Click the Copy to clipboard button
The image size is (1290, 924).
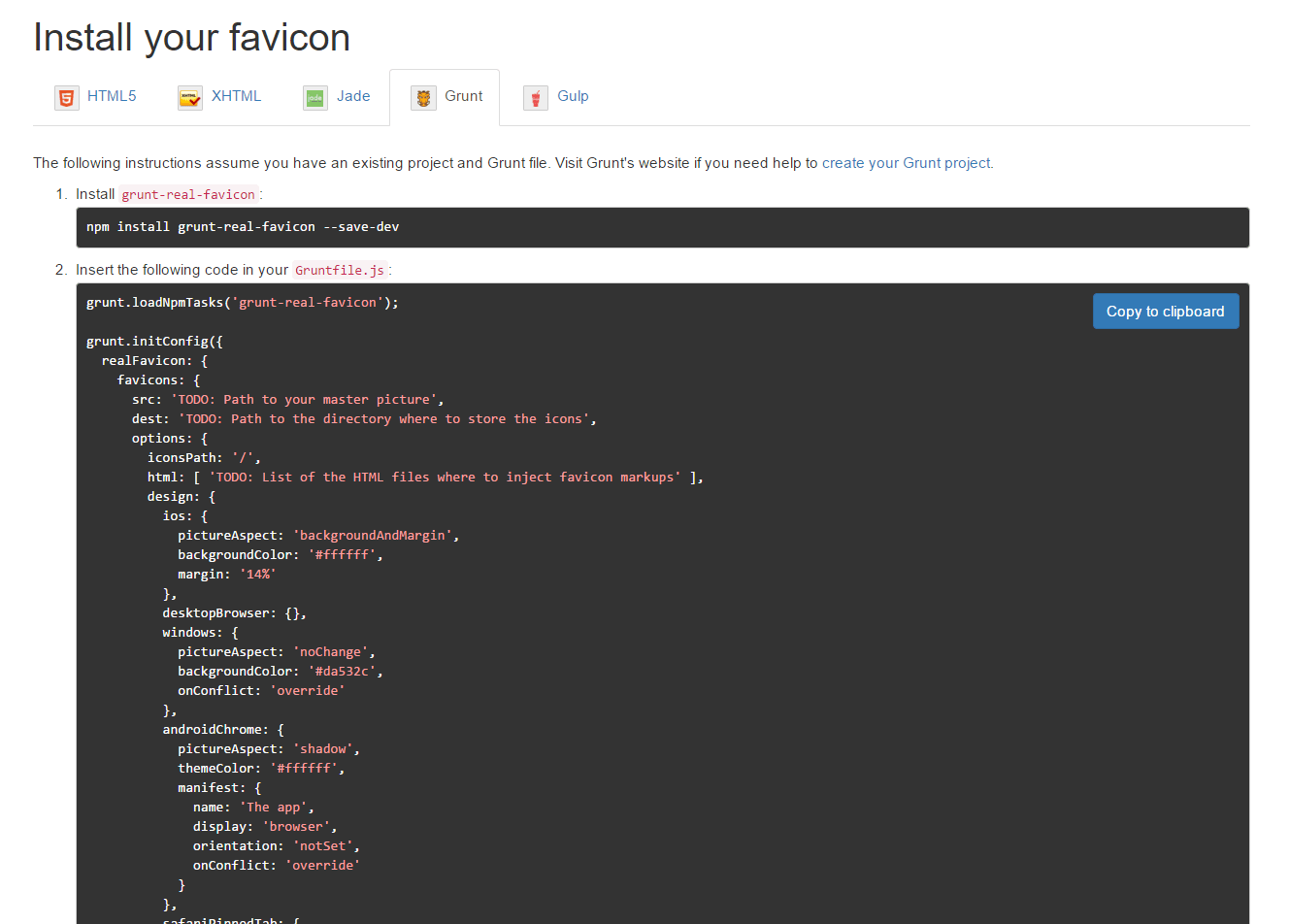1165,311
